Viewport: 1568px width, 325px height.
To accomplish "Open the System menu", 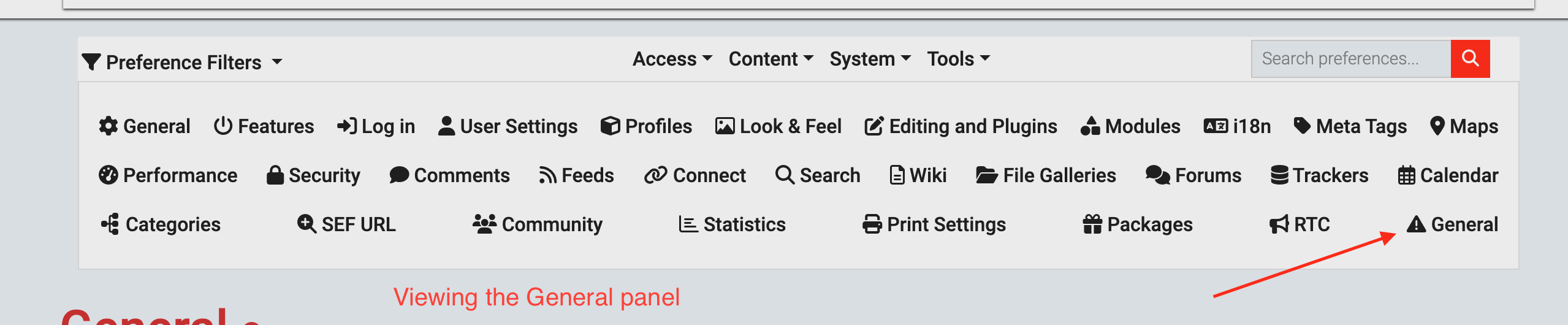I will pyautogui.click(x=870, y=59).
